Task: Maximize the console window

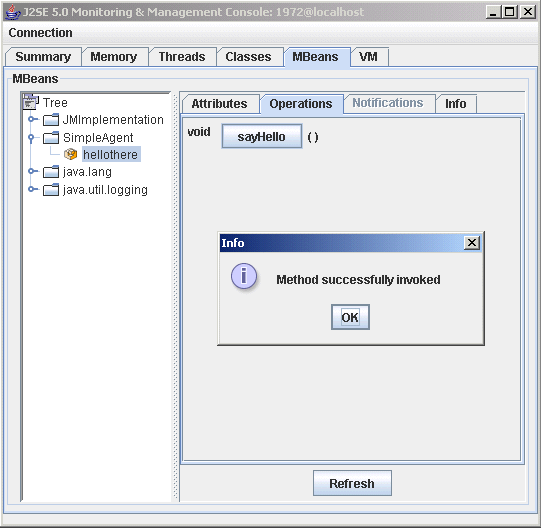Action: point(510,12)
